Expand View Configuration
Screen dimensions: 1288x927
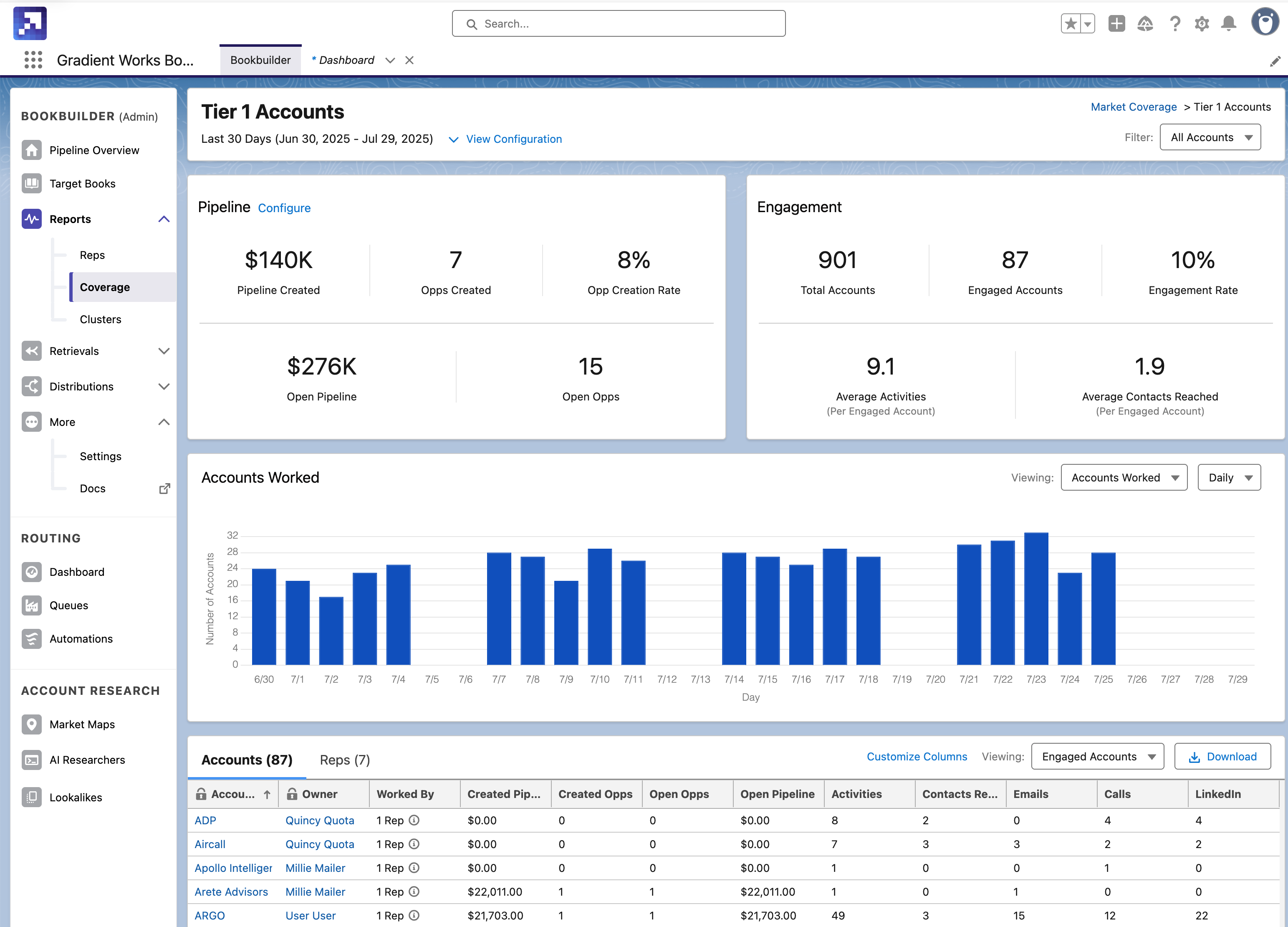[505, 139]
